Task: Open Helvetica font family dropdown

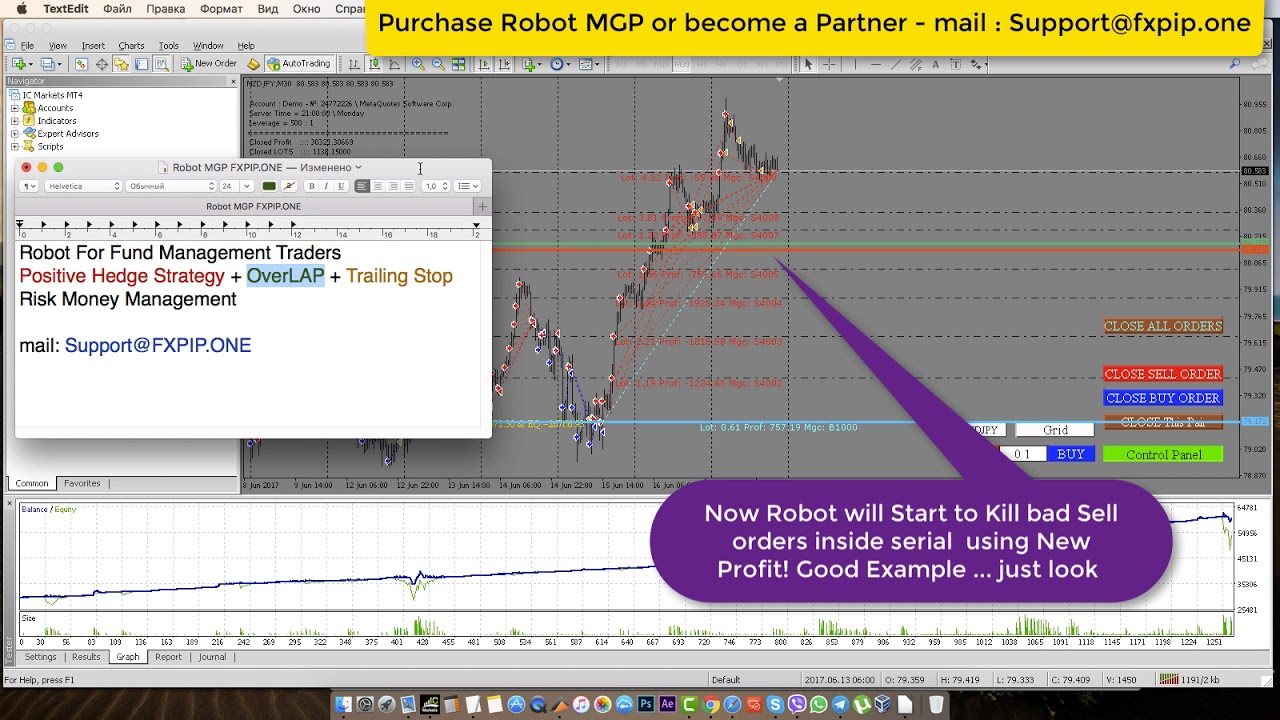Action: click(x=83, y=186)
